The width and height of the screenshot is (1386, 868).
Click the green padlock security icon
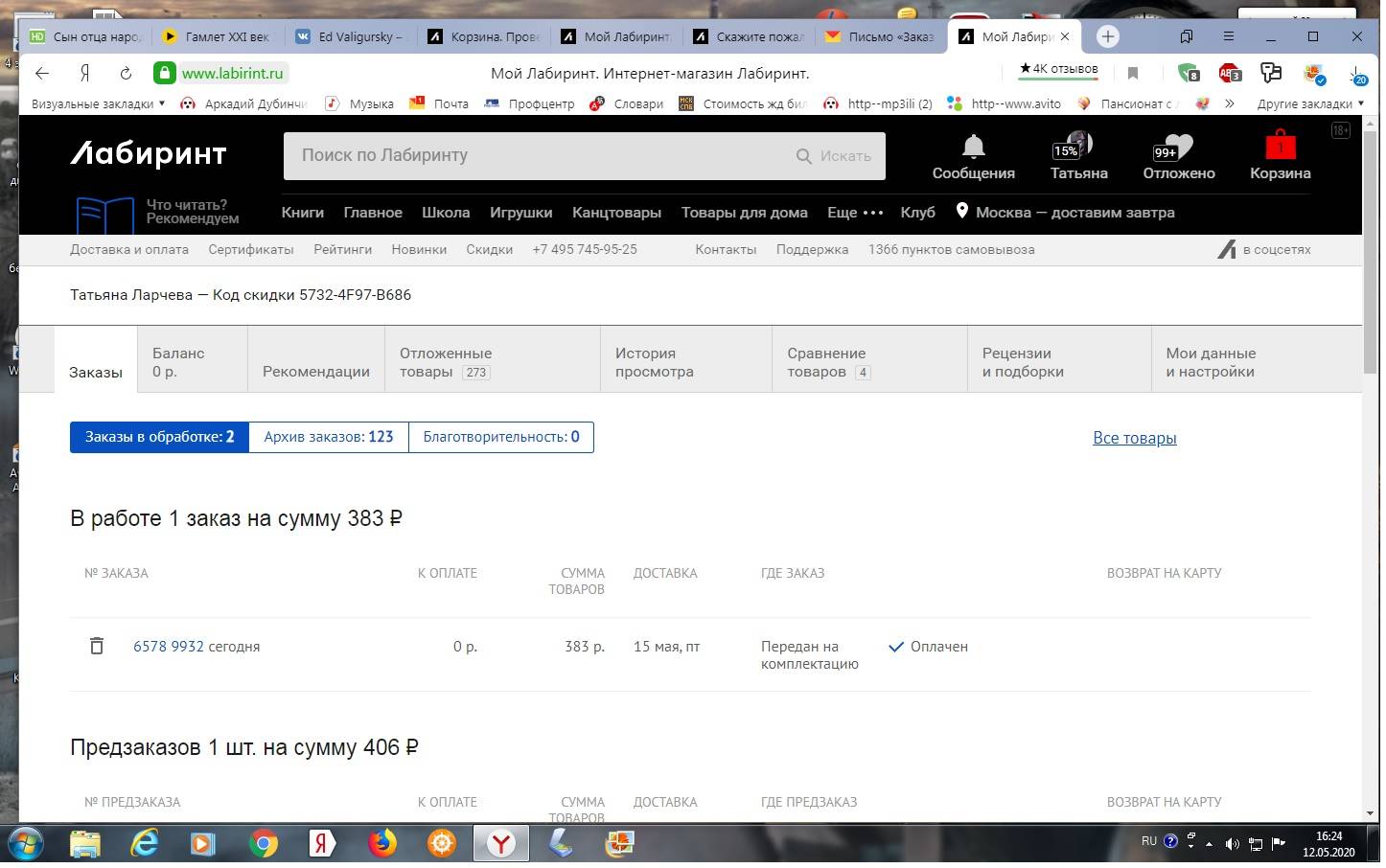point(165,73)
